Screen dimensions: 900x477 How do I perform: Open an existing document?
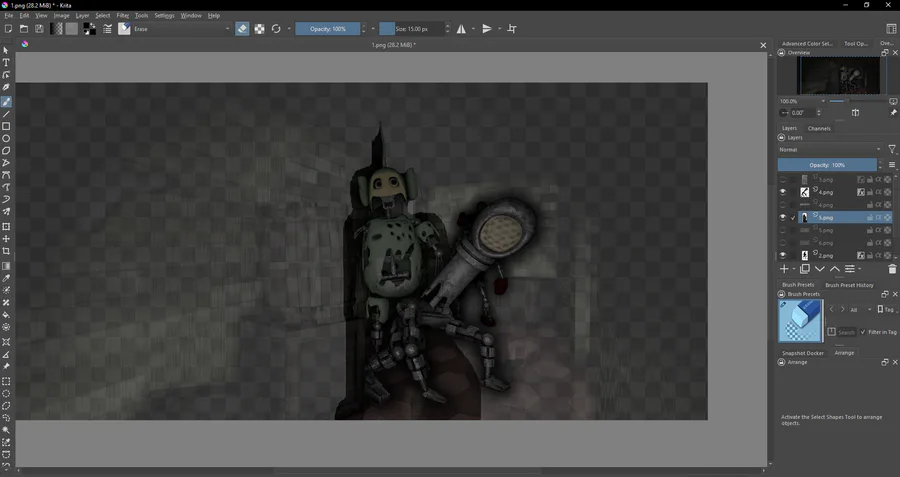pyautogui.click(x=24, y=29)
